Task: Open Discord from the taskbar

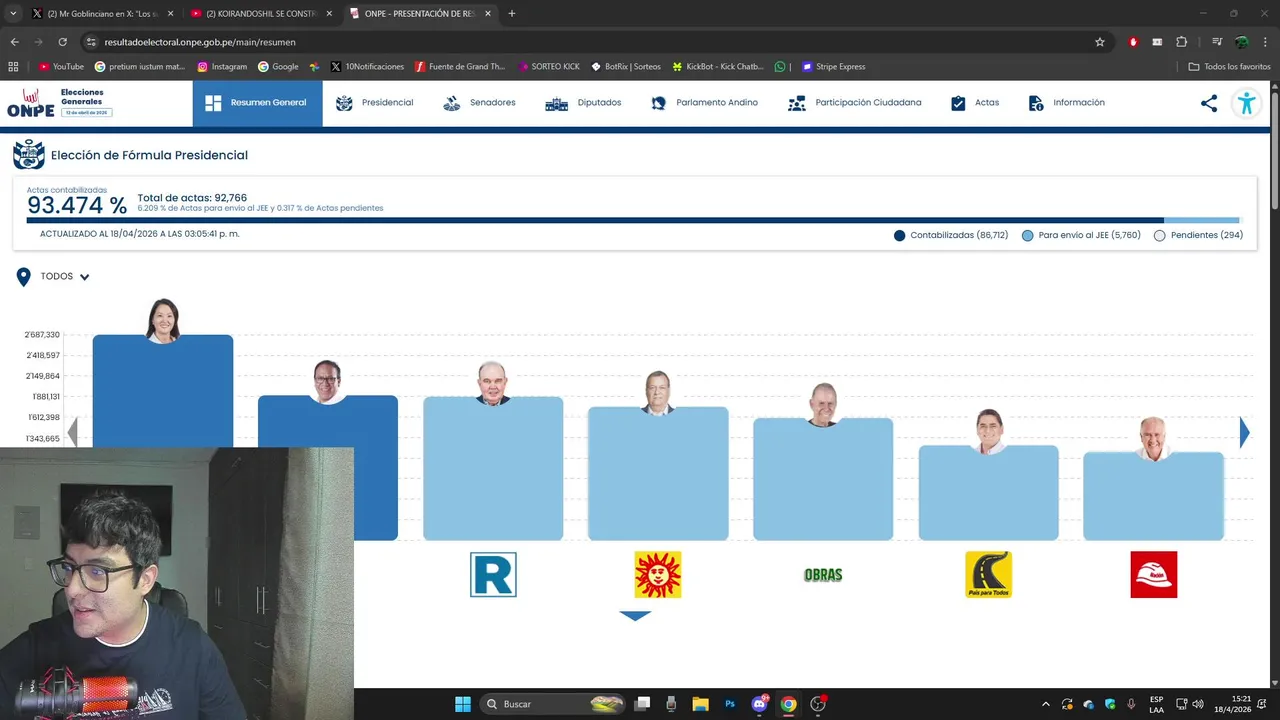Action: click(x=759, y=704)
